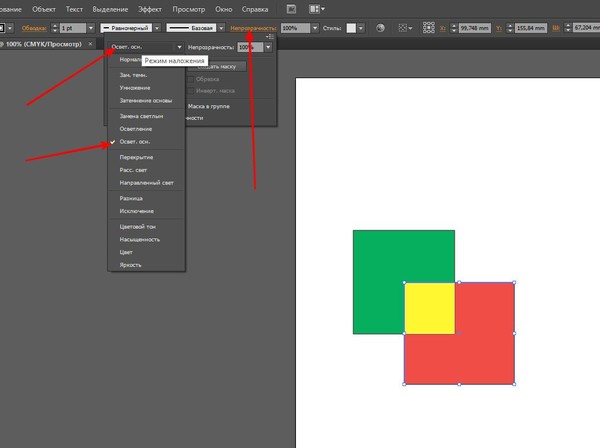
Task: Open the align options grid icon
Action: point(404,28)
